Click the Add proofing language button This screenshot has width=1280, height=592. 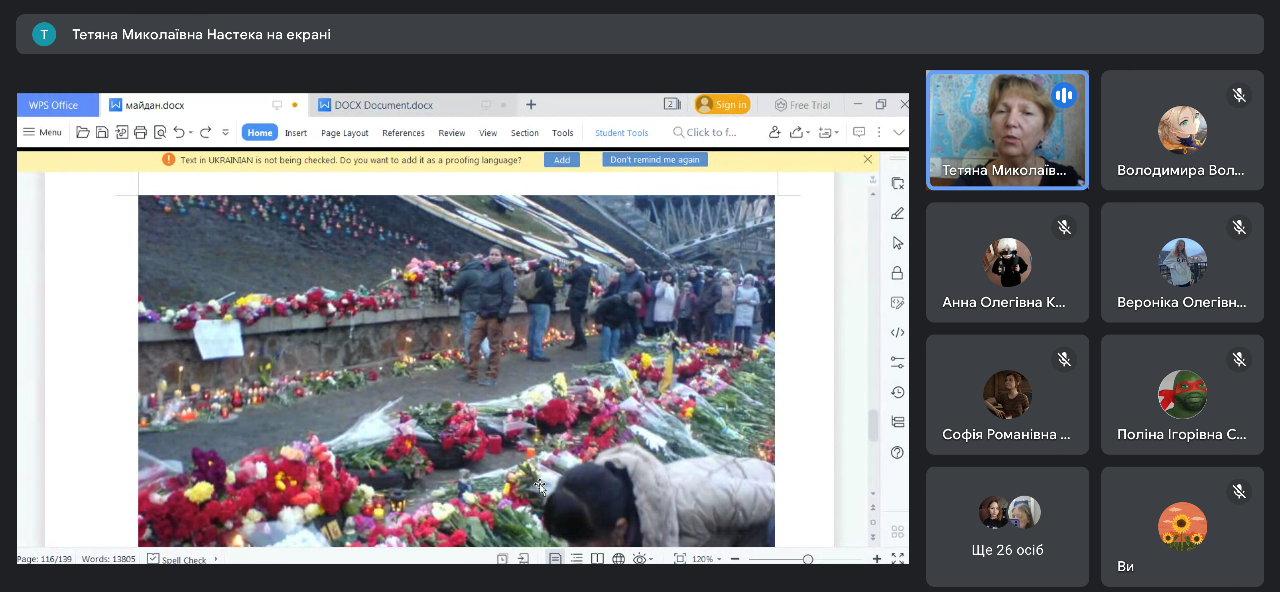point(561,160)
